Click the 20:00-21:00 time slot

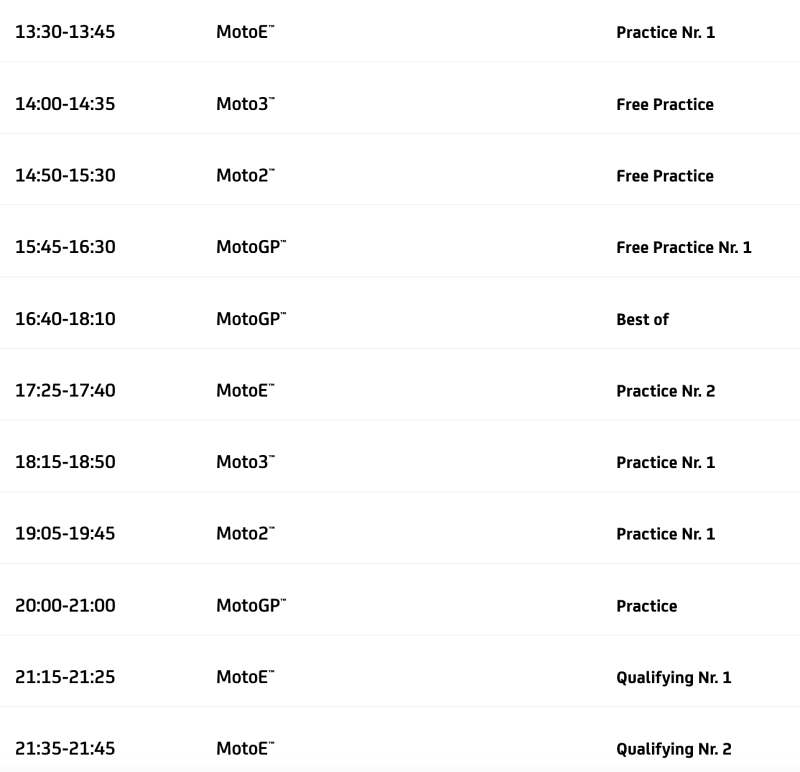65,605
